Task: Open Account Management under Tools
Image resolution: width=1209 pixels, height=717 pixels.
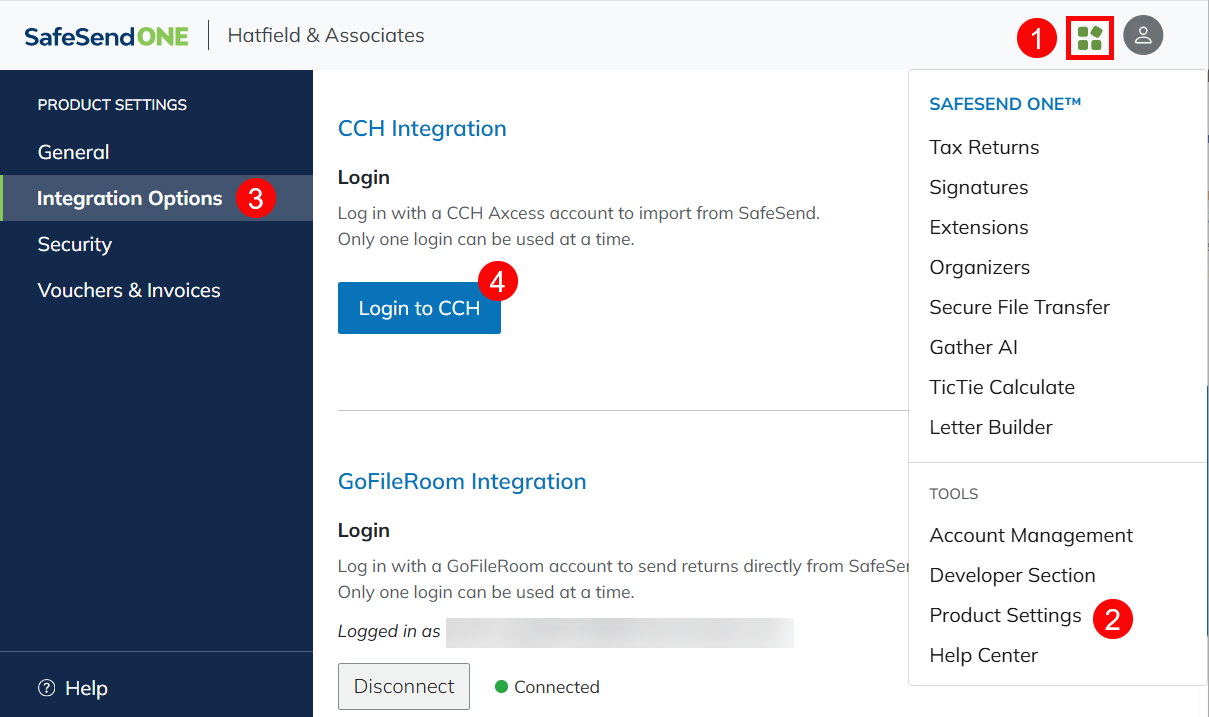Action: point(1031,535)
